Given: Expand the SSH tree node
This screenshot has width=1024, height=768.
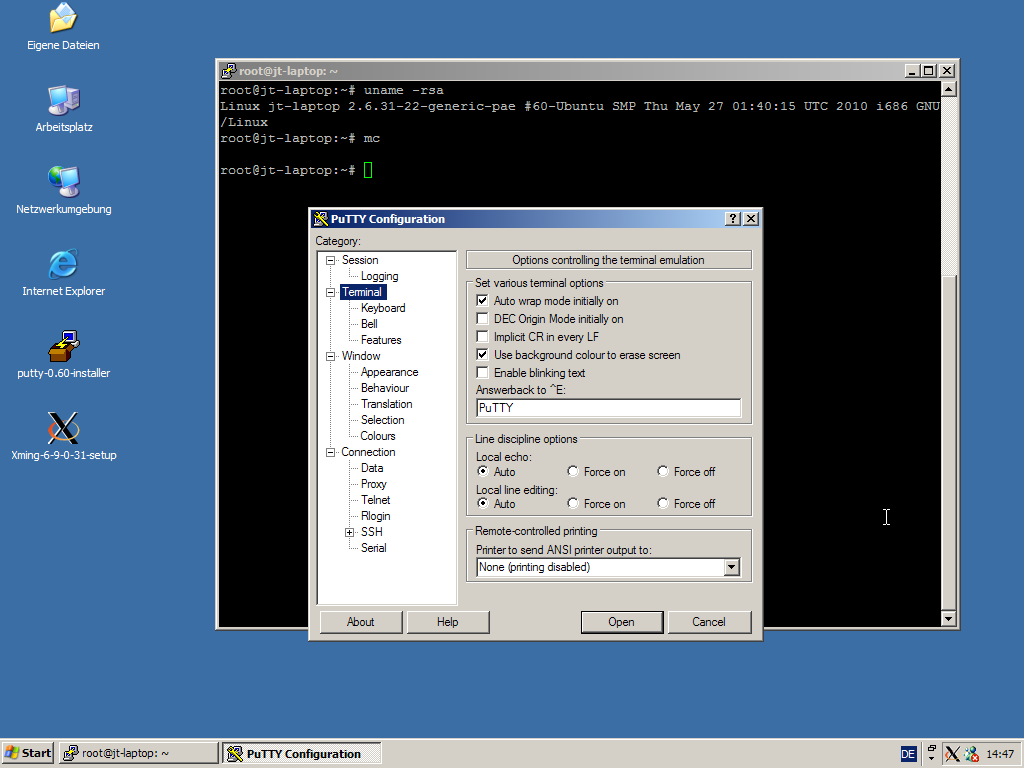Looking at the screenshot, I should click(x=348, y=532).
